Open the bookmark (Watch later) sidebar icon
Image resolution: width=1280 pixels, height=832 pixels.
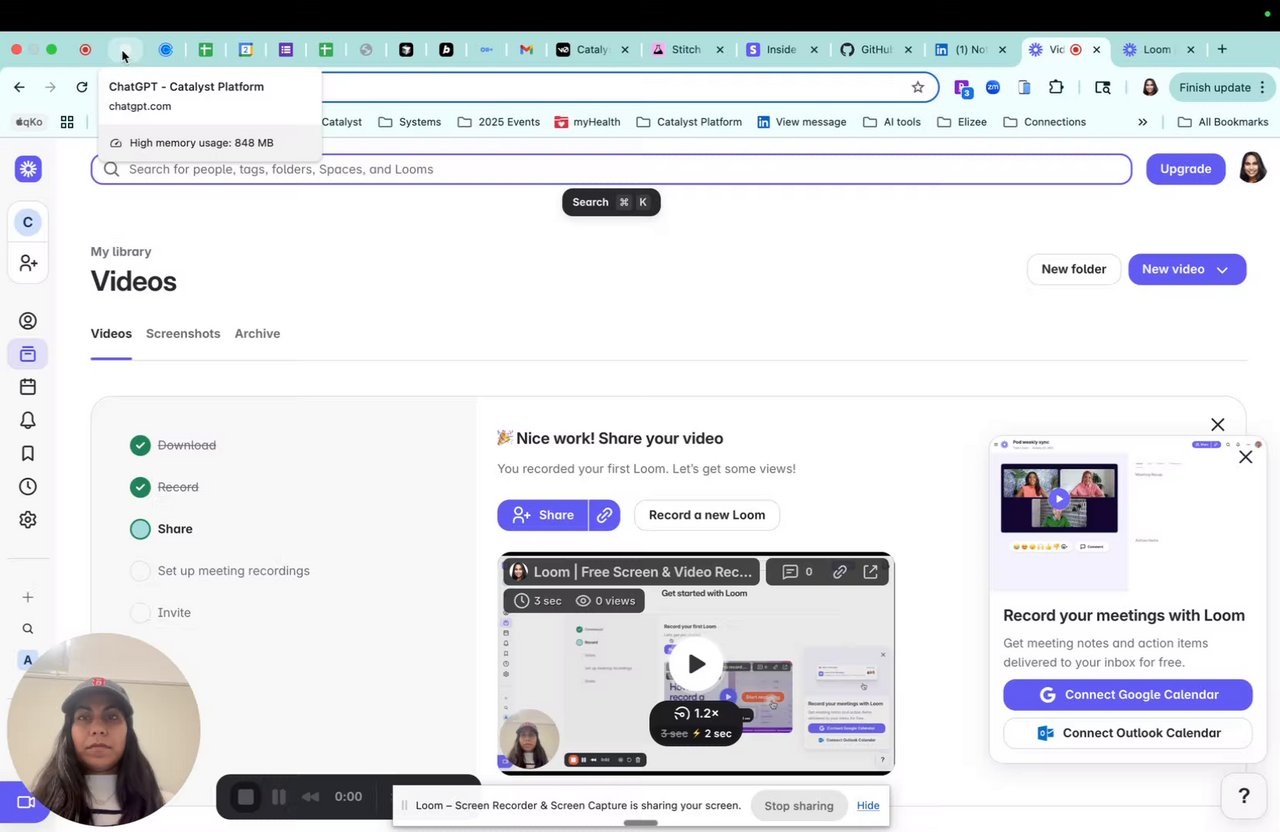pos(28,453)
